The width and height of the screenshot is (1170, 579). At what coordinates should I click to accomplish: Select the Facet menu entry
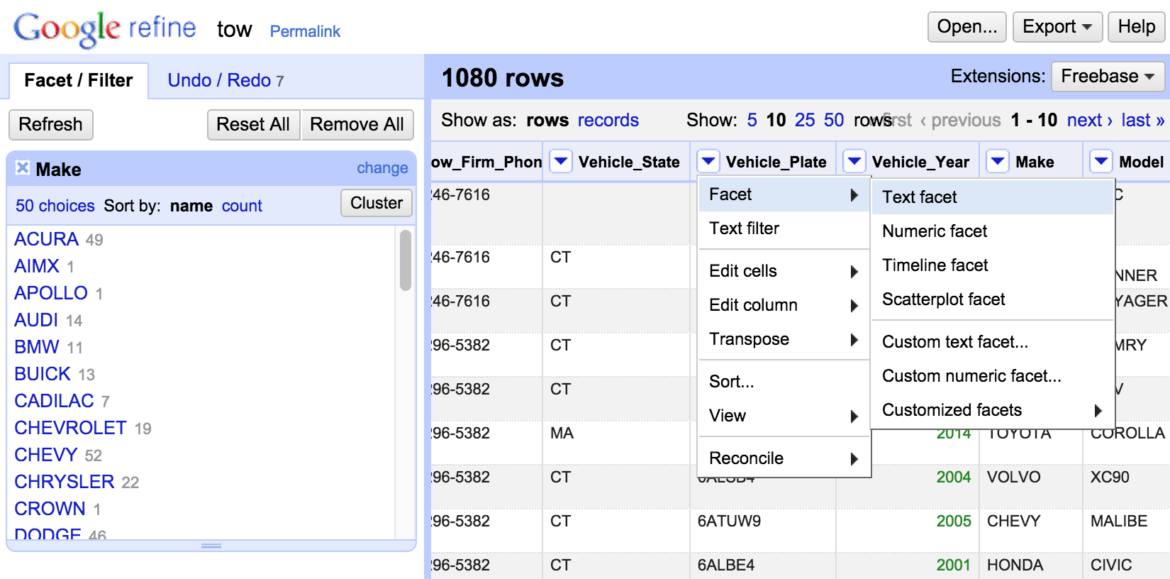point(784,195)
